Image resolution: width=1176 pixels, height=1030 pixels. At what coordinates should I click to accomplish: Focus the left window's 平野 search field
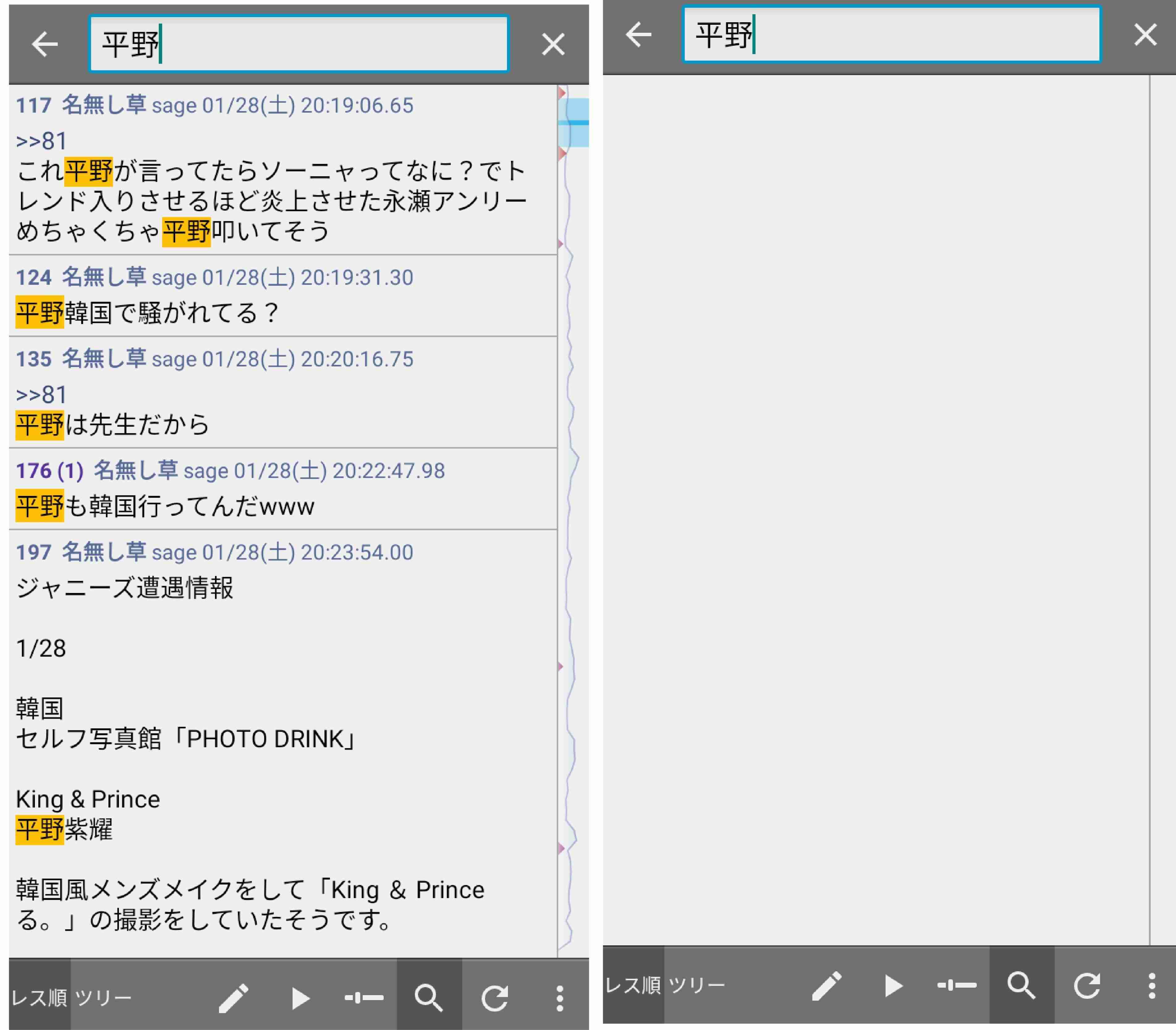click(x=299, y=44)
